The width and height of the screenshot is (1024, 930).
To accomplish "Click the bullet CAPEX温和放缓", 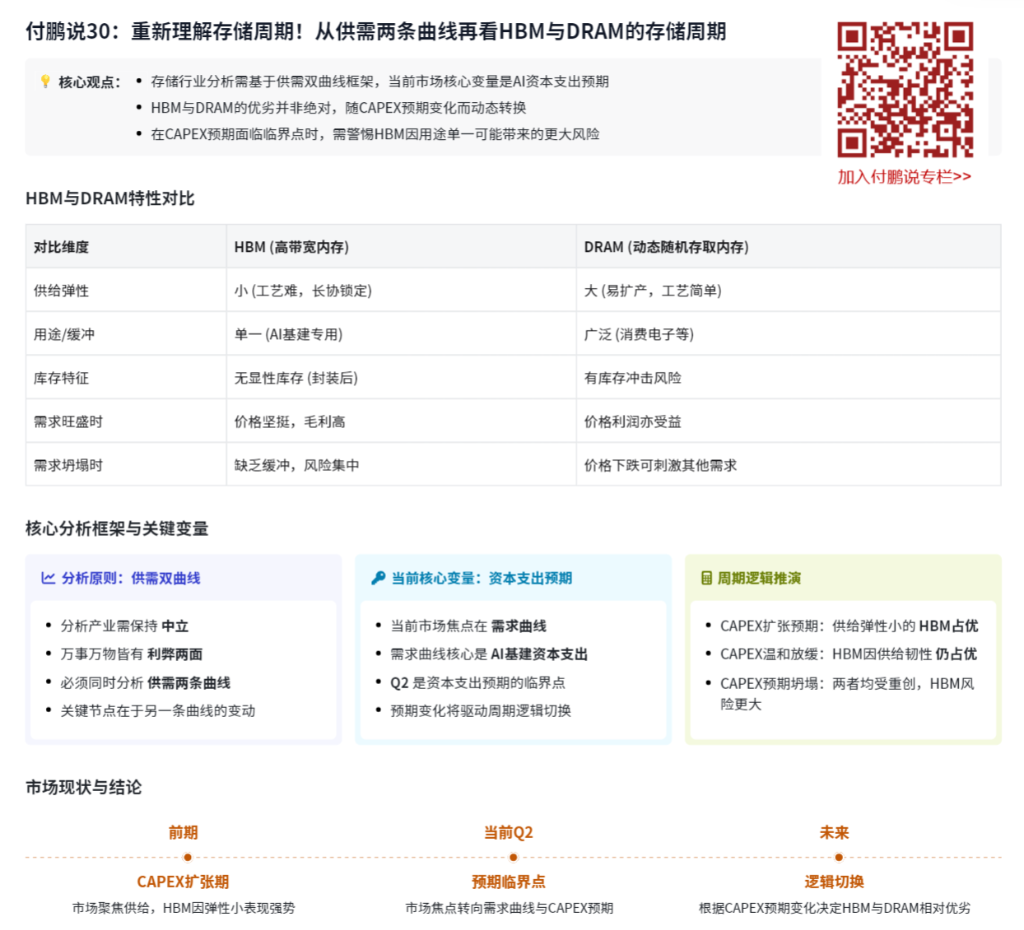I will click(x=848, y=654).
